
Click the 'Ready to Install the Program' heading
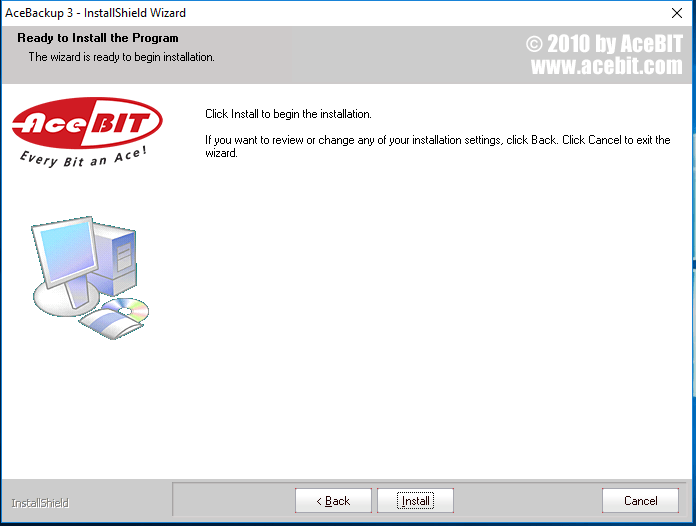(x=98, y=38)
